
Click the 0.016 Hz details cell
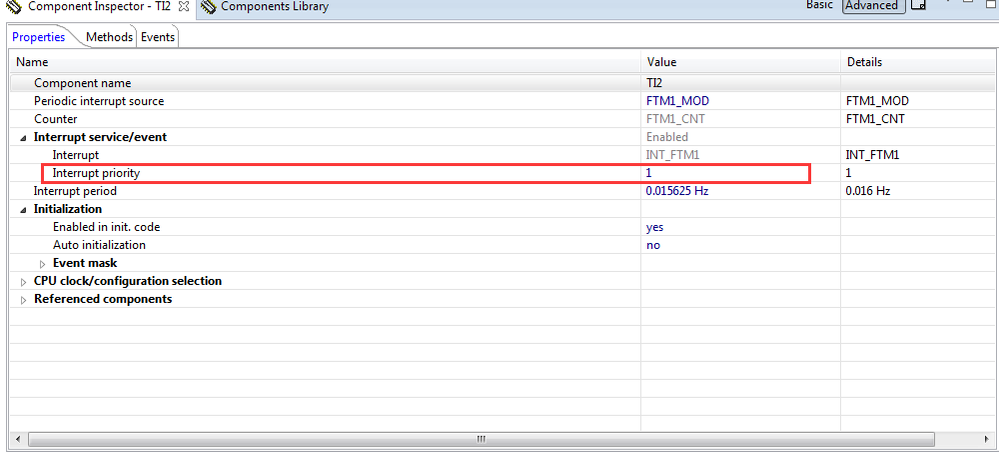919,191
